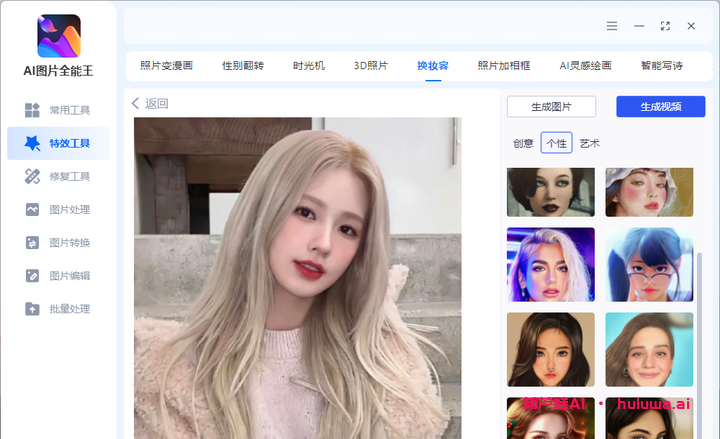Screen dimensions: 720x439
Task: Select the 创意 style category
Action: (523, 143)
